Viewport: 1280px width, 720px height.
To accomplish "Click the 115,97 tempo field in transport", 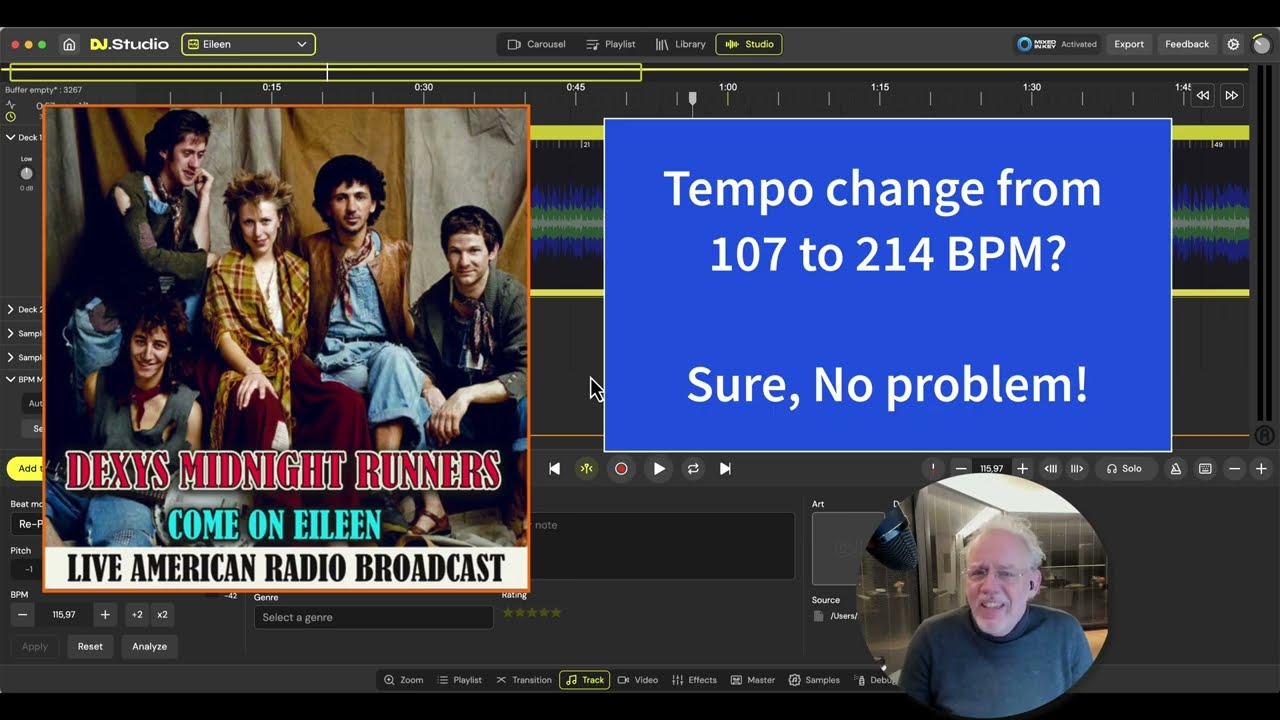I will [991, 468].
